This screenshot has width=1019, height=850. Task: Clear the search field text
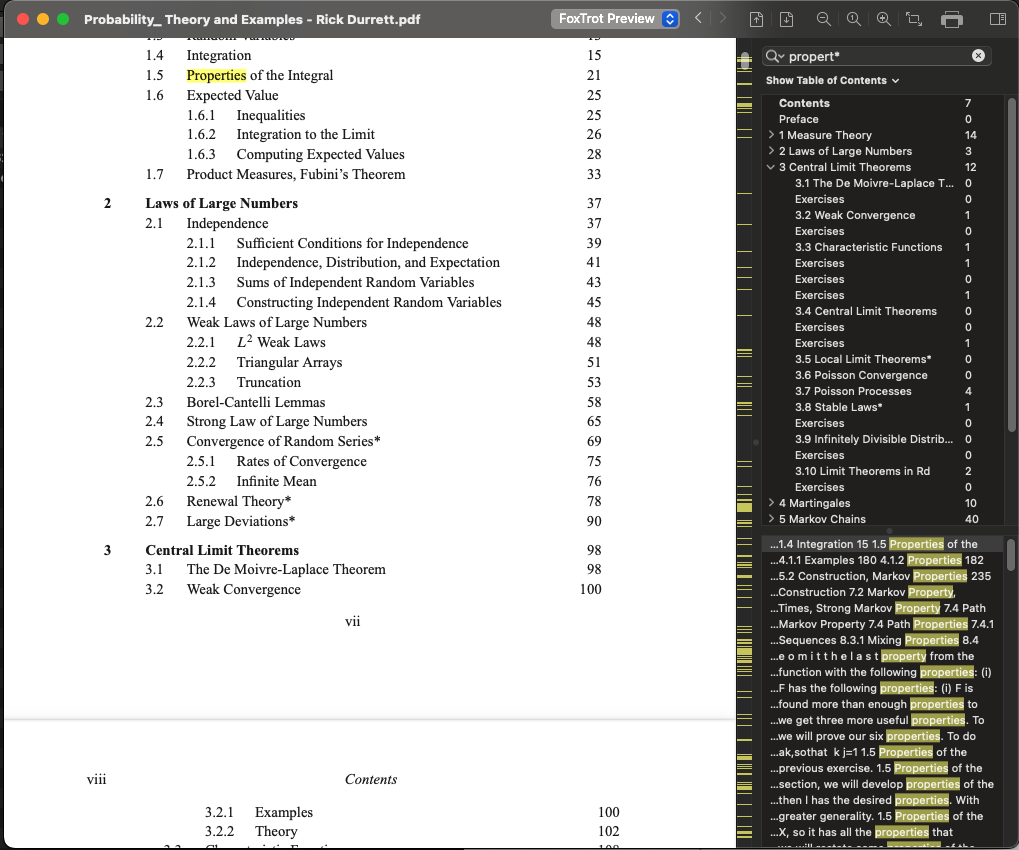coord(978,56)
